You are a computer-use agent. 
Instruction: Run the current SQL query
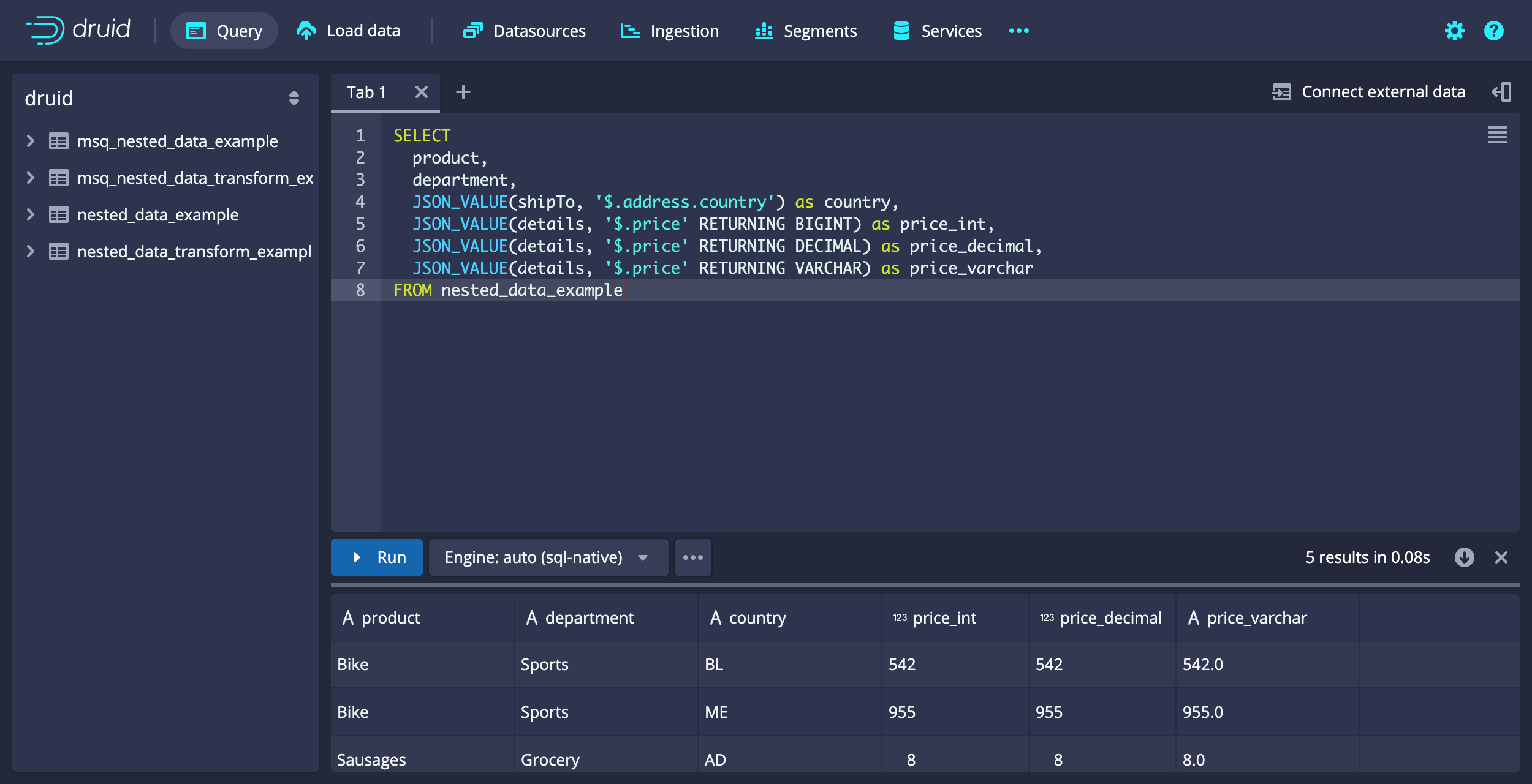[376, 557]
